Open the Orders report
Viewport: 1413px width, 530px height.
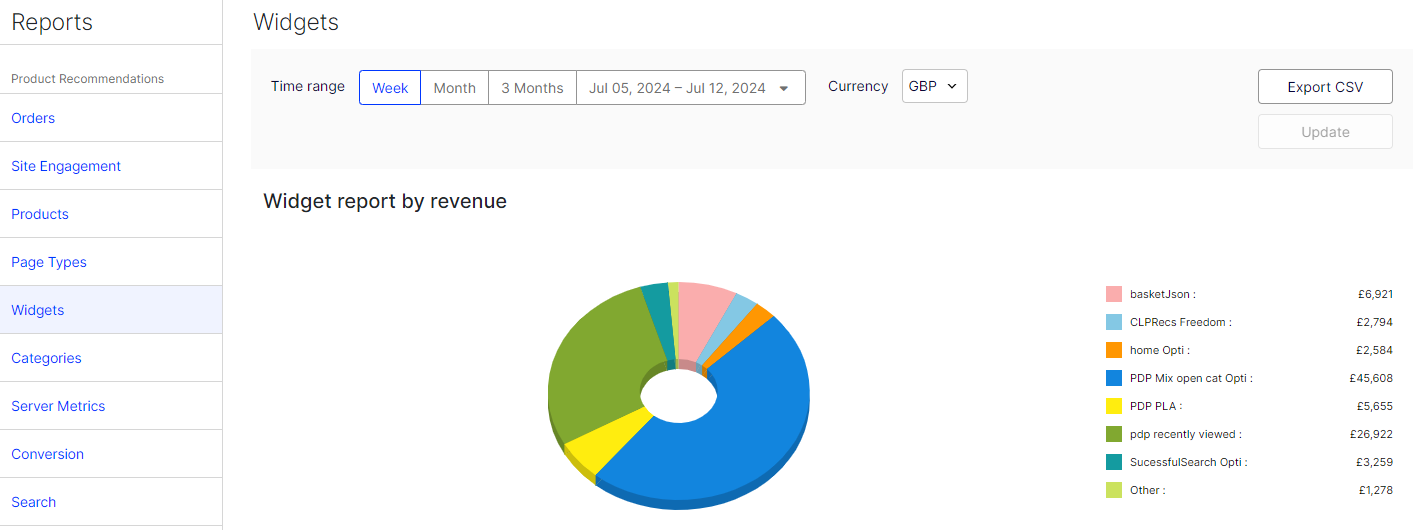[33, 118]
